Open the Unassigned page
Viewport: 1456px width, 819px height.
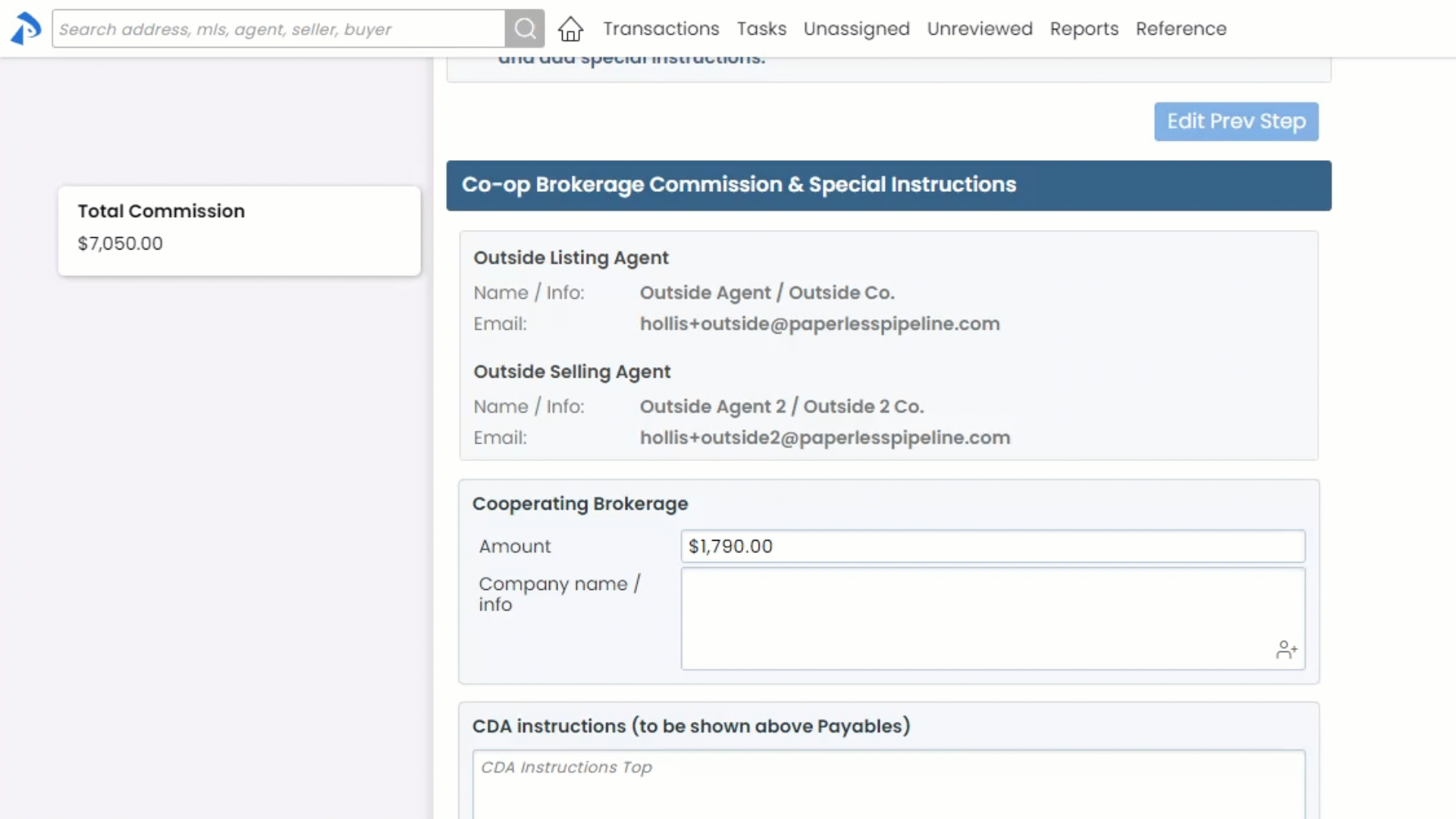point(856,29)
